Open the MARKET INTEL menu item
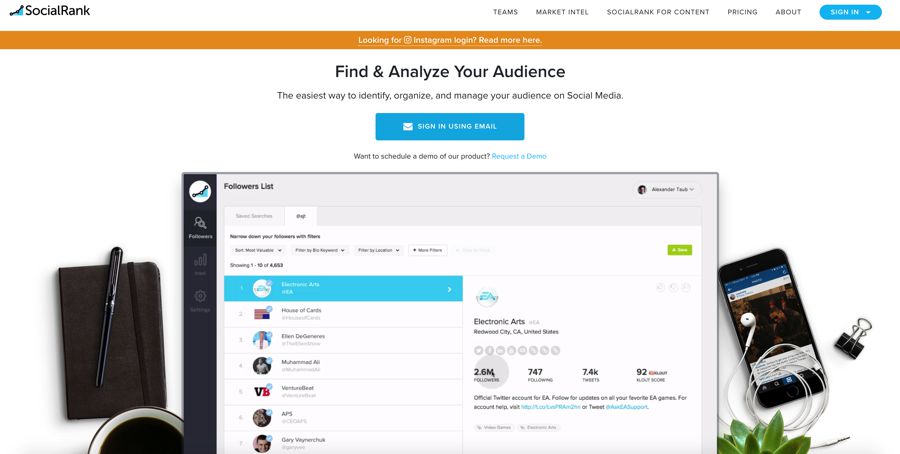Viewport: 900px width, 454px height. 562,12
